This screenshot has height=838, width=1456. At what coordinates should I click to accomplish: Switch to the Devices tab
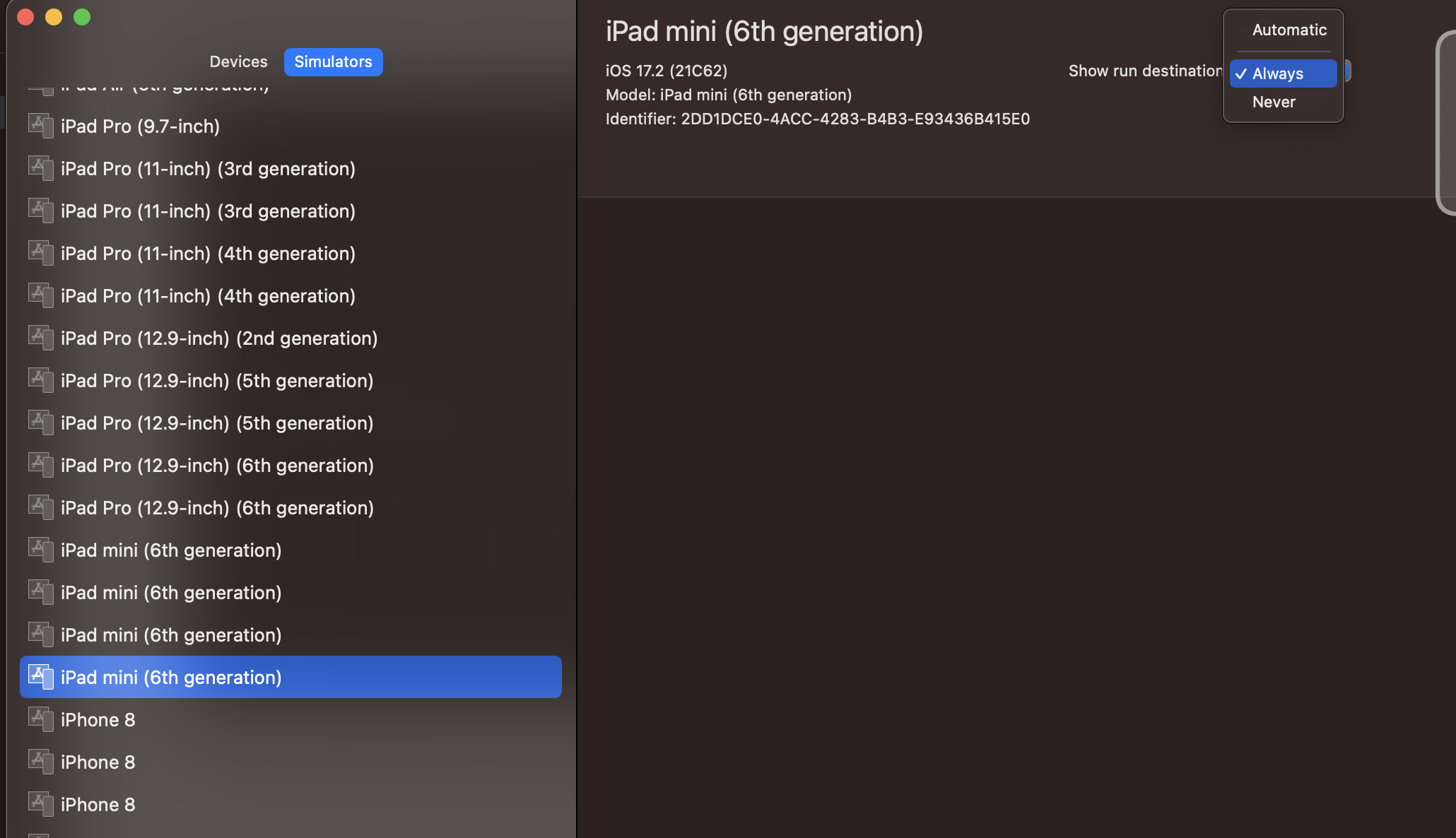click(x=238, y=62)
